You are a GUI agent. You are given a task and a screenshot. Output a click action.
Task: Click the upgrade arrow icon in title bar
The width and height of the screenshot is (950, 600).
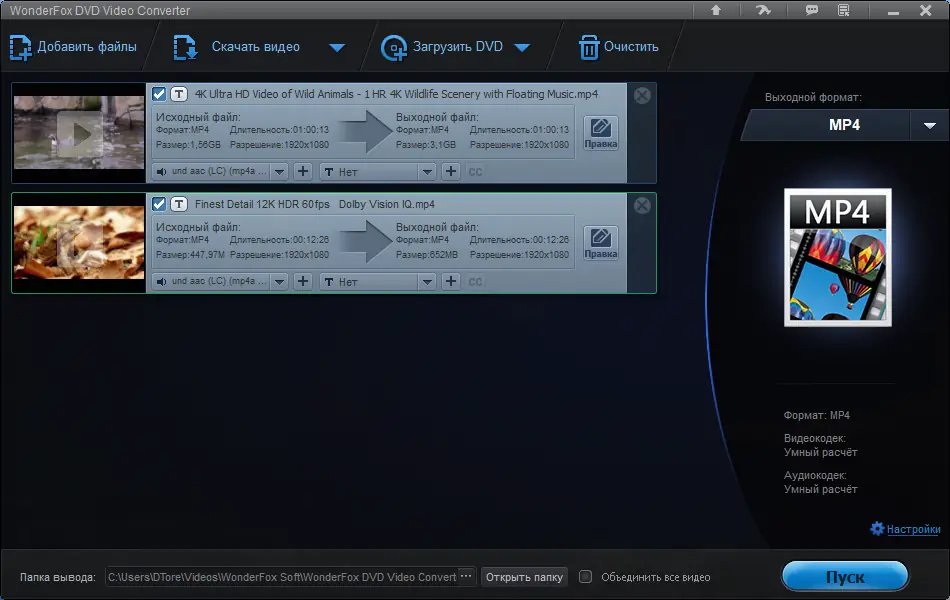[x=716, y=10]
